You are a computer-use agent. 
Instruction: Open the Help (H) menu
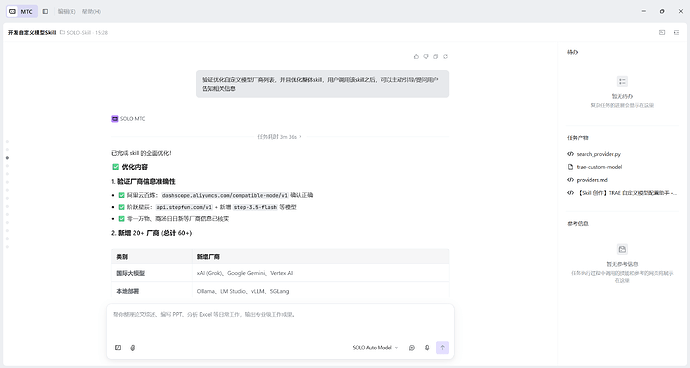[x=91, y=11]
